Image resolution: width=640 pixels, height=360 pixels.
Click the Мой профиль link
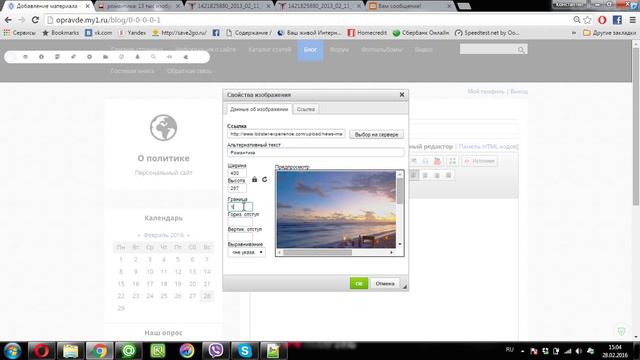(x=486, y=91)
